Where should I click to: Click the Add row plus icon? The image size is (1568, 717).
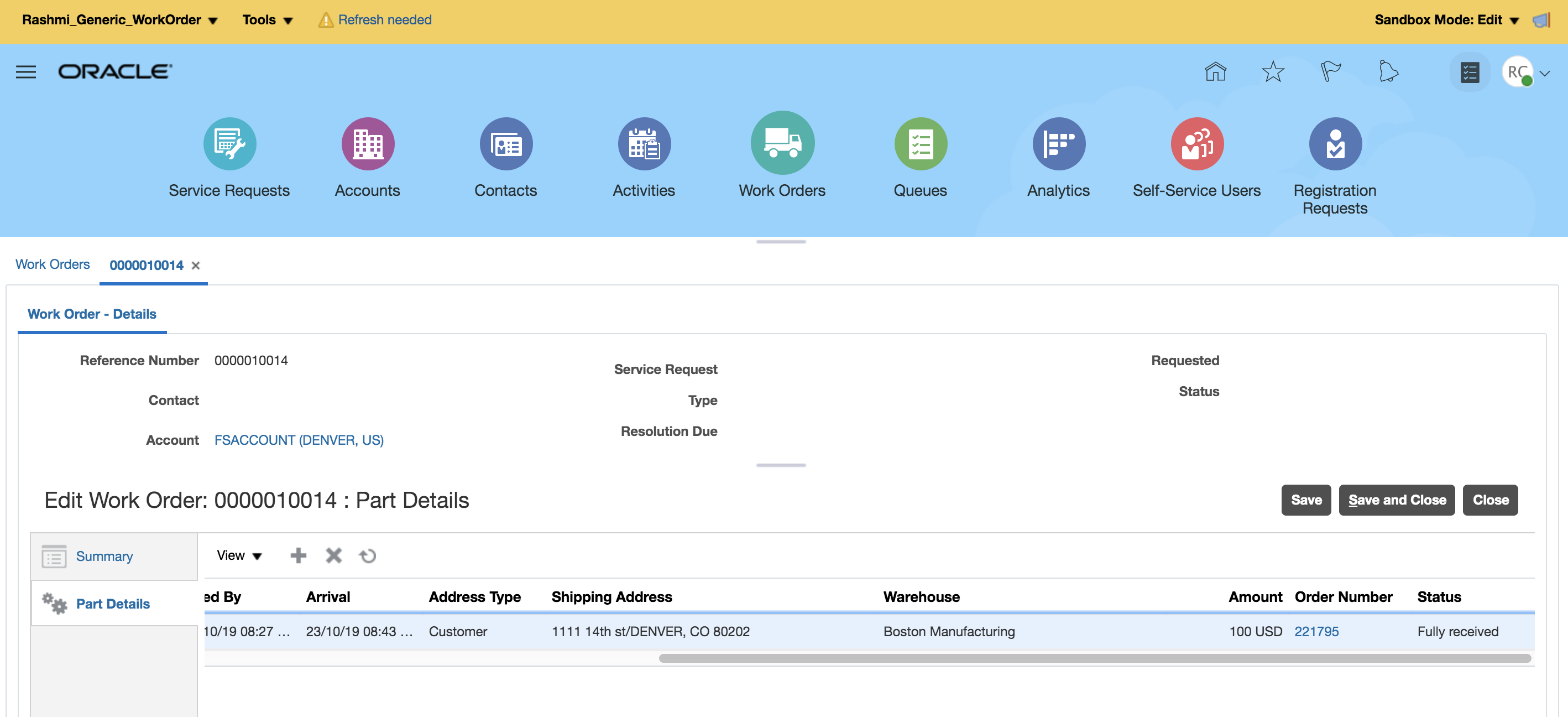pyautogui.click(x=298, y=555)
